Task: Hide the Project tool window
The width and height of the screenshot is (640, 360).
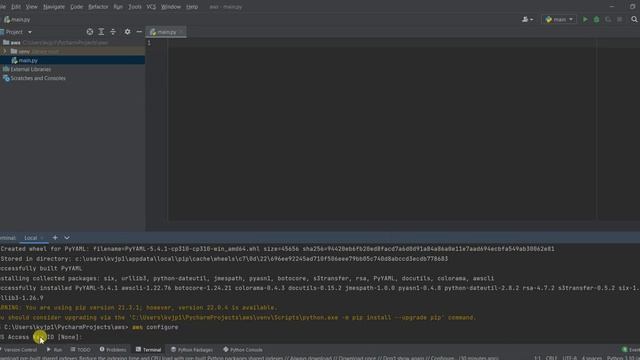Action: [139, 32]
